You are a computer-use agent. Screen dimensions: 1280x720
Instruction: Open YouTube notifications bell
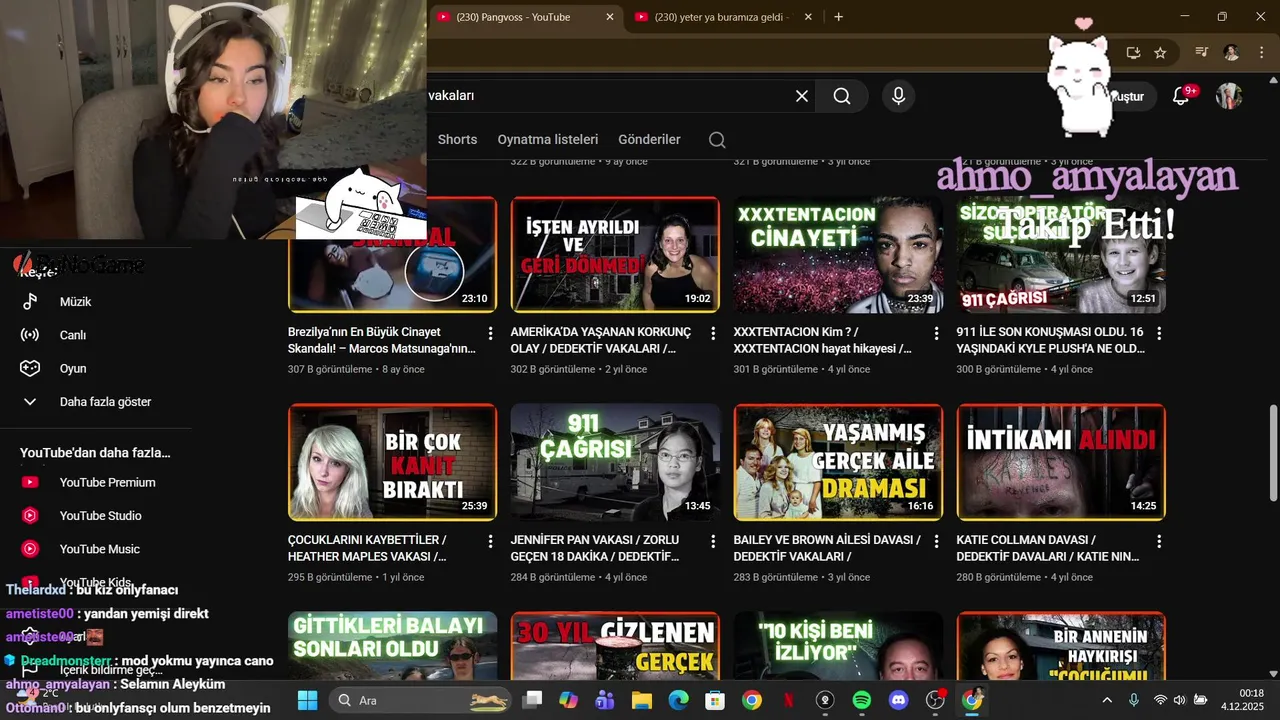(1181, 96)
